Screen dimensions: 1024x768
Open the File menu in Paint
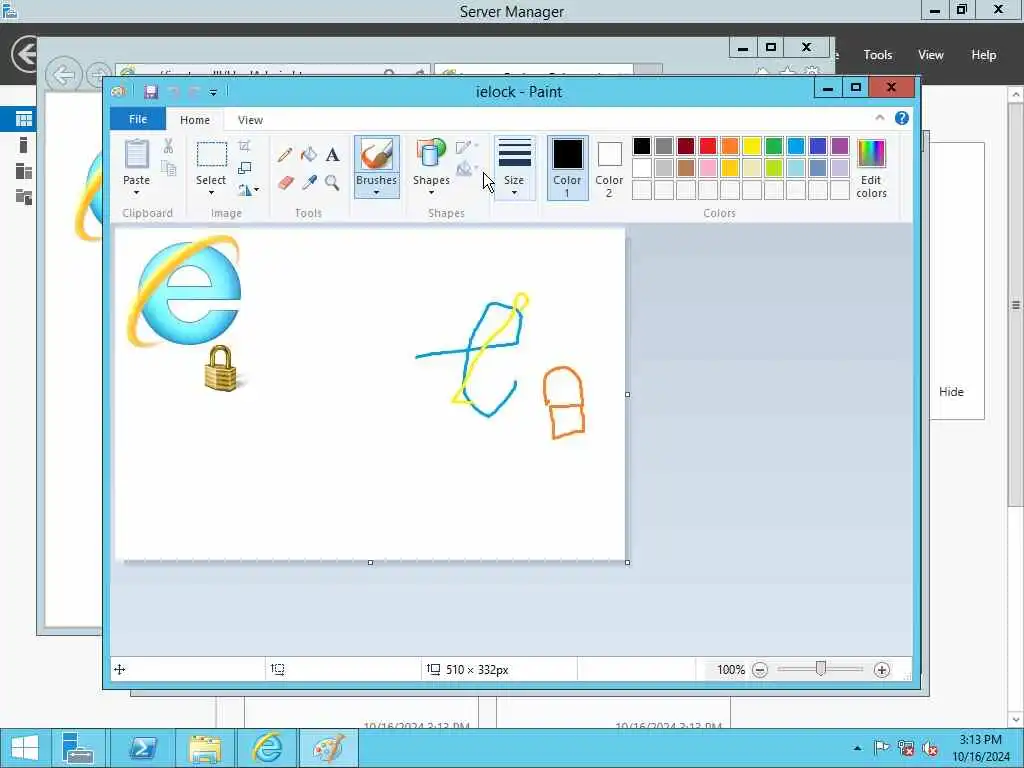[x=138, y=120]
